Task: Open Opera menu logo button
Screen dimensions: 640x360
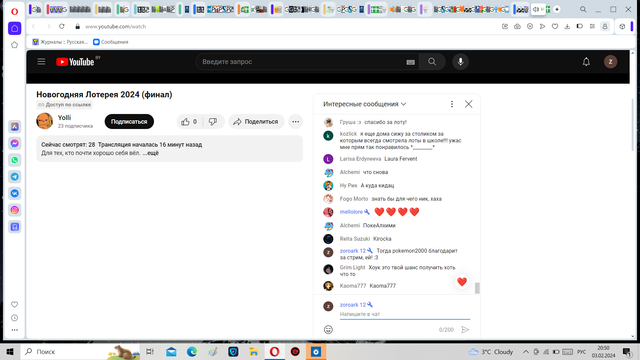Action: [15, 11]
